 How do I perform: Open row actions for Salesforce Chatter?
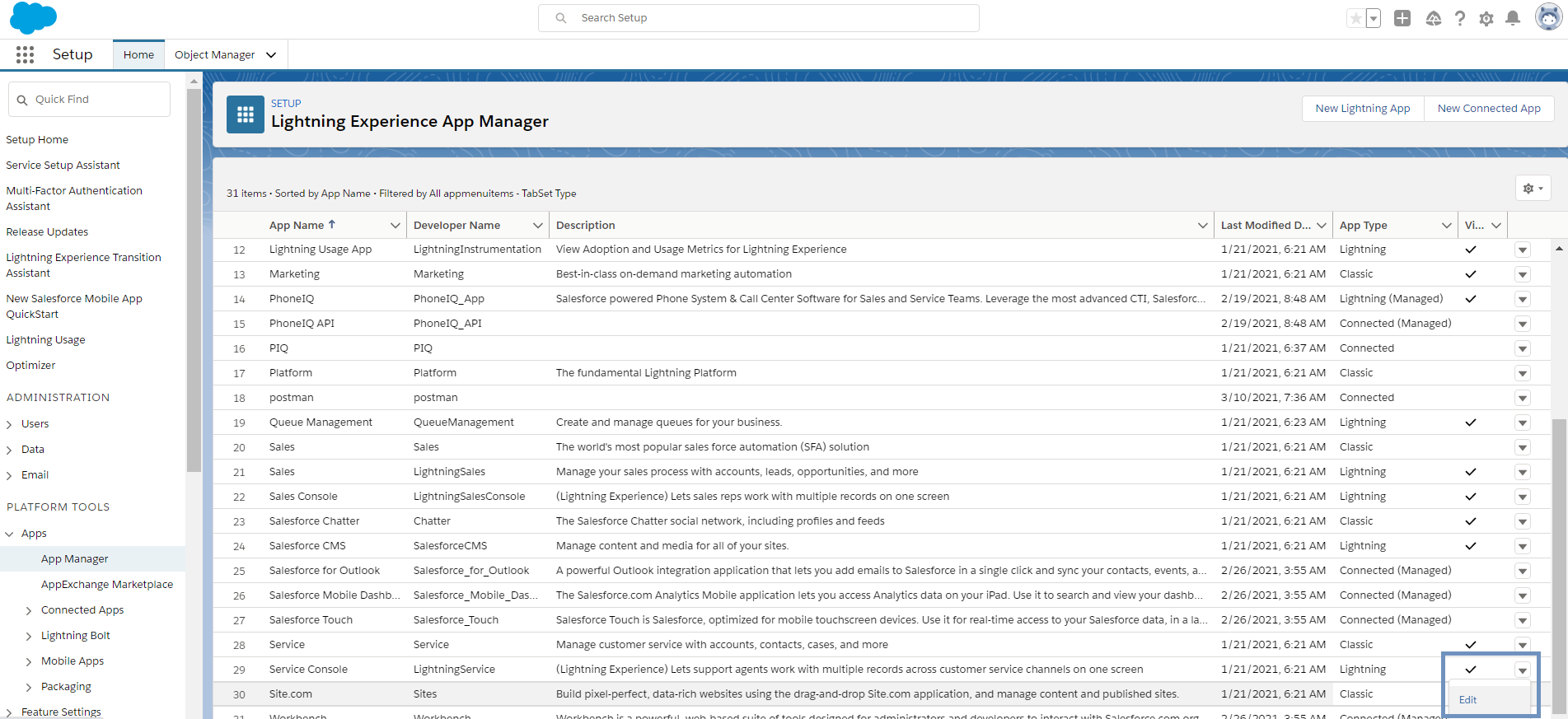1523,521
